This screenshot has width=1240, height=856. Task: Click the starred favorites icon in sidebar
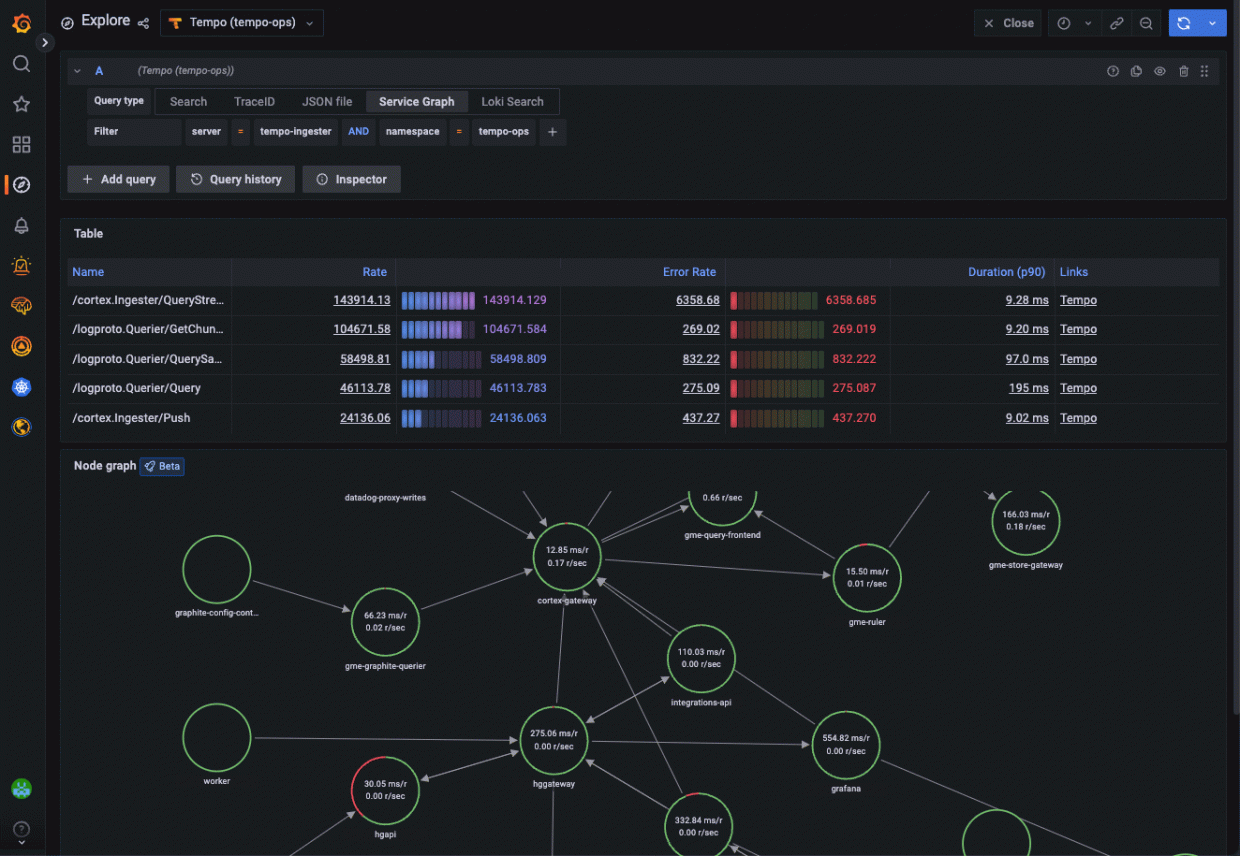21,103
